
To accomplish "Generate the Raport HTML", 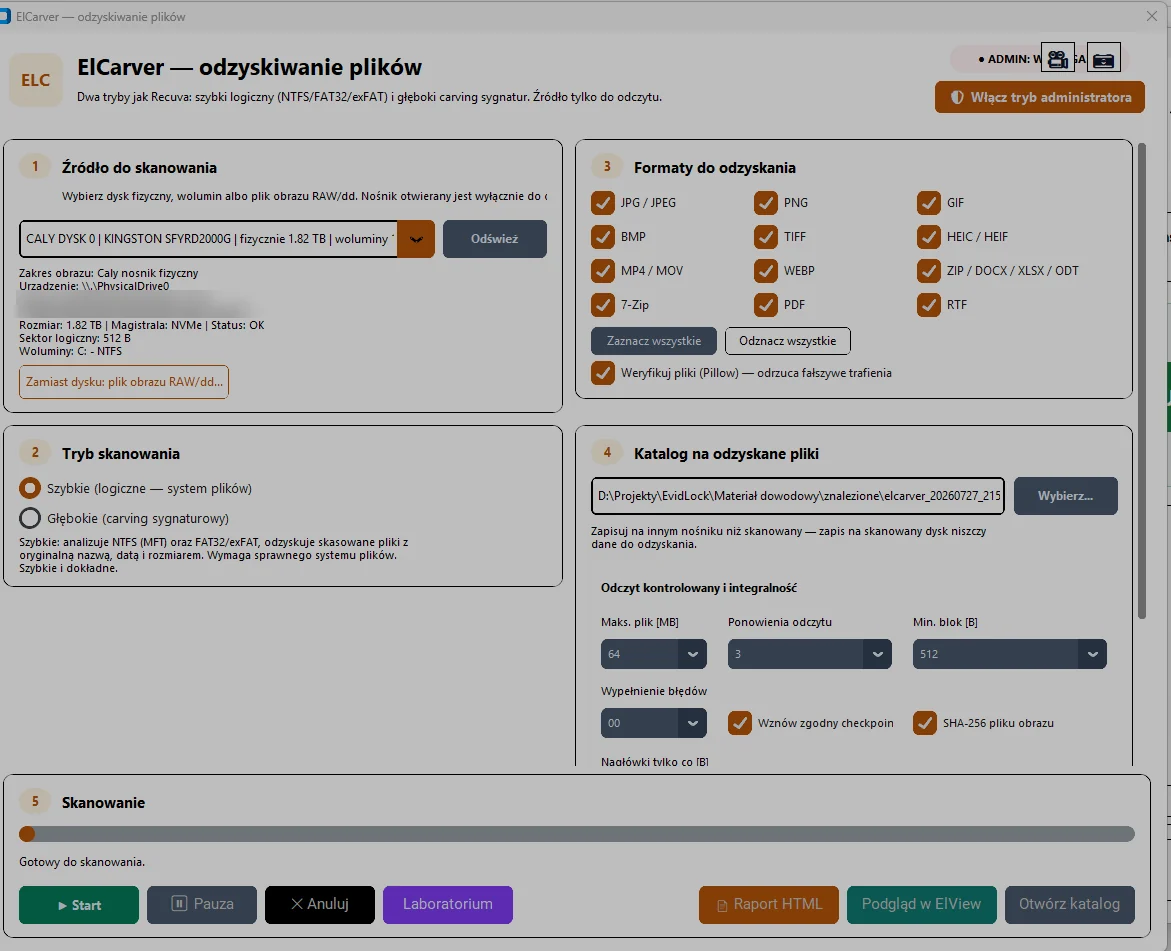I will coord(768,905).
